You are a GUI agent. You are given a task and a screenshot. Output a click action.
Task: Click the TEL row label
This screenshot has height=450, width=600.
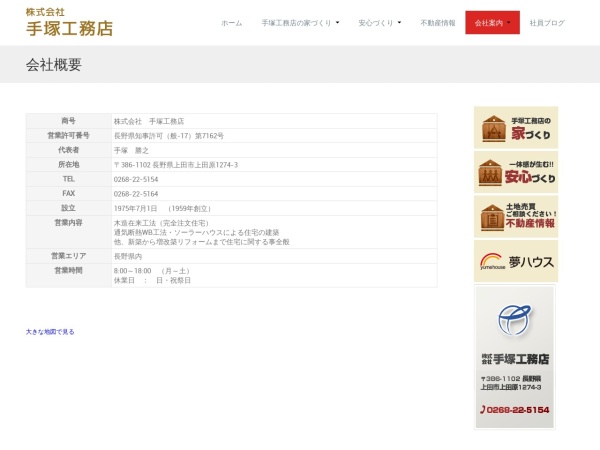coord(68,179)
